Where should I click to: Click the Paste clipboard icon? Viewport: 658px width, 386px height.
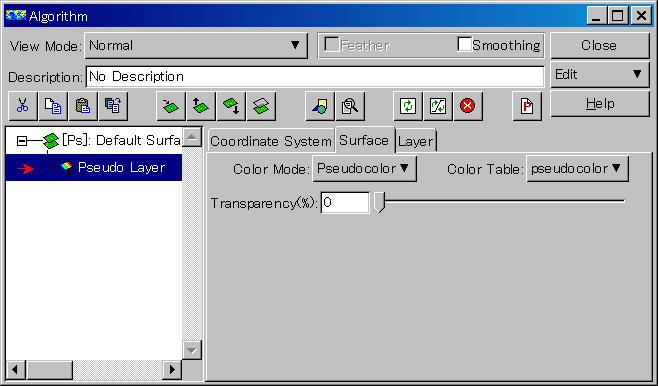click(83, 106)
